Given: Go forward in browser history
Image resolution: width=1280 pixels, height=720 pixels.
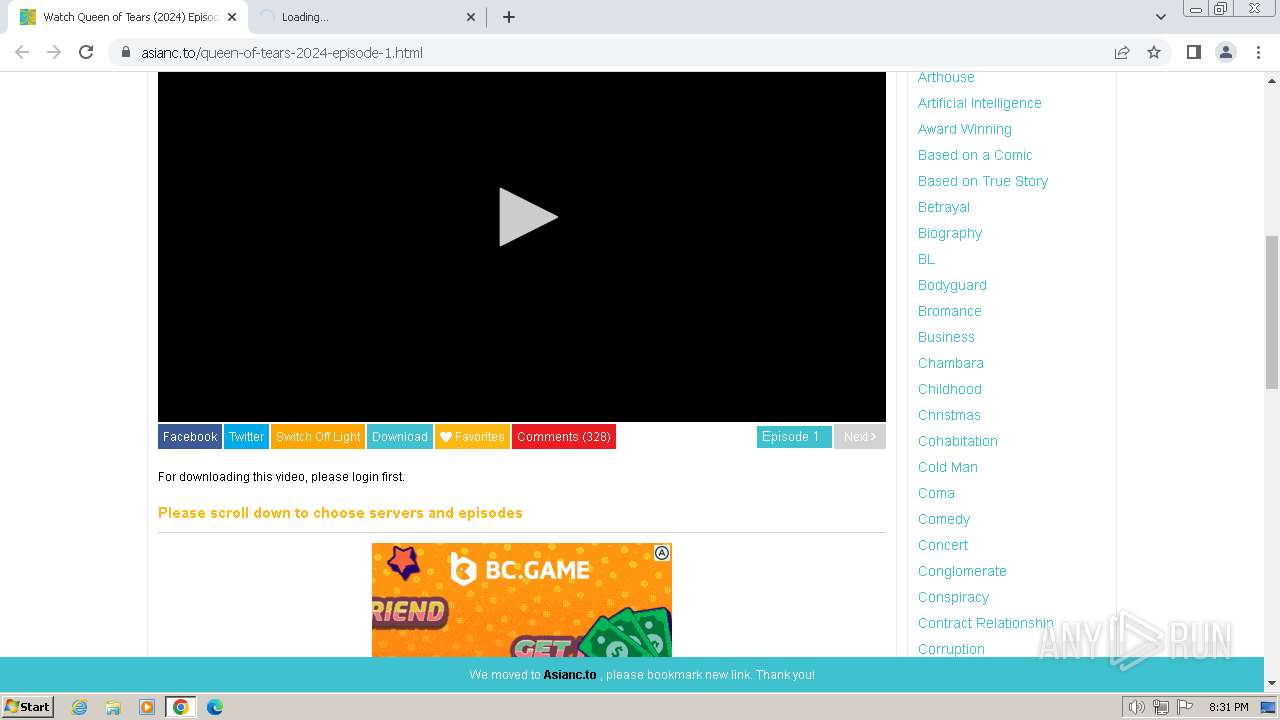Looking at the screenshot, I should pos(54,52).
